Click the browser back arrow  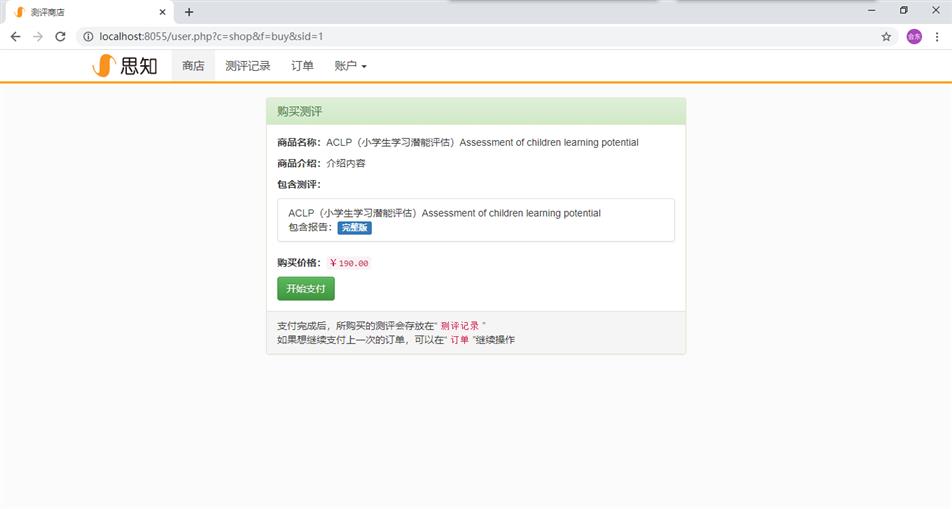[15, 37]
